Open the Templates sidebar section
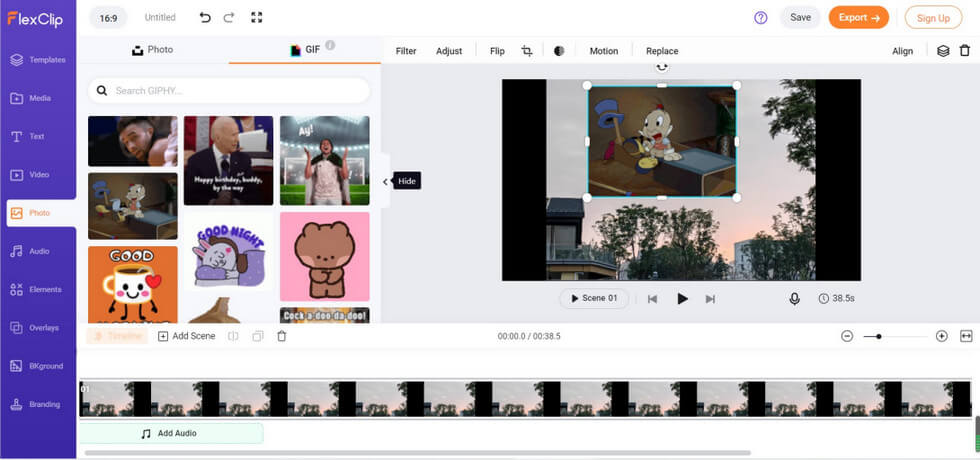This screenshot has width=980, height=460. 38,60
